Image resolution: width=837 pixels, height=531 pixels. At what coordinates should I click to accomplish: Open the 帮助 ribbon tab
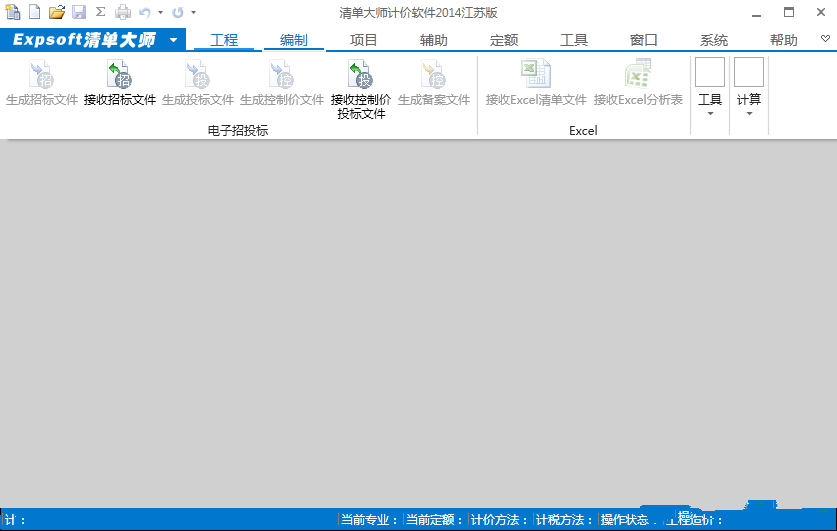tap(784, 40)
